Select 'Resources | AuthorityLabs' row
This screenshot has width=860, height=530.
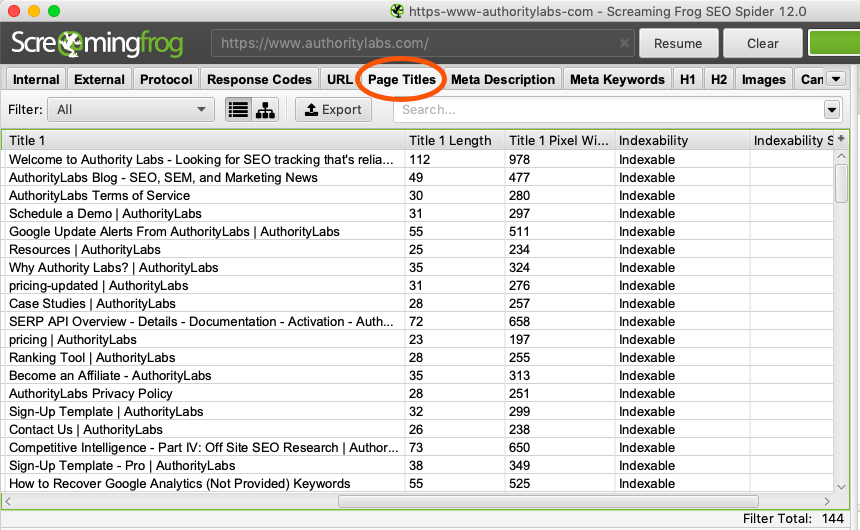click(418, 250)
